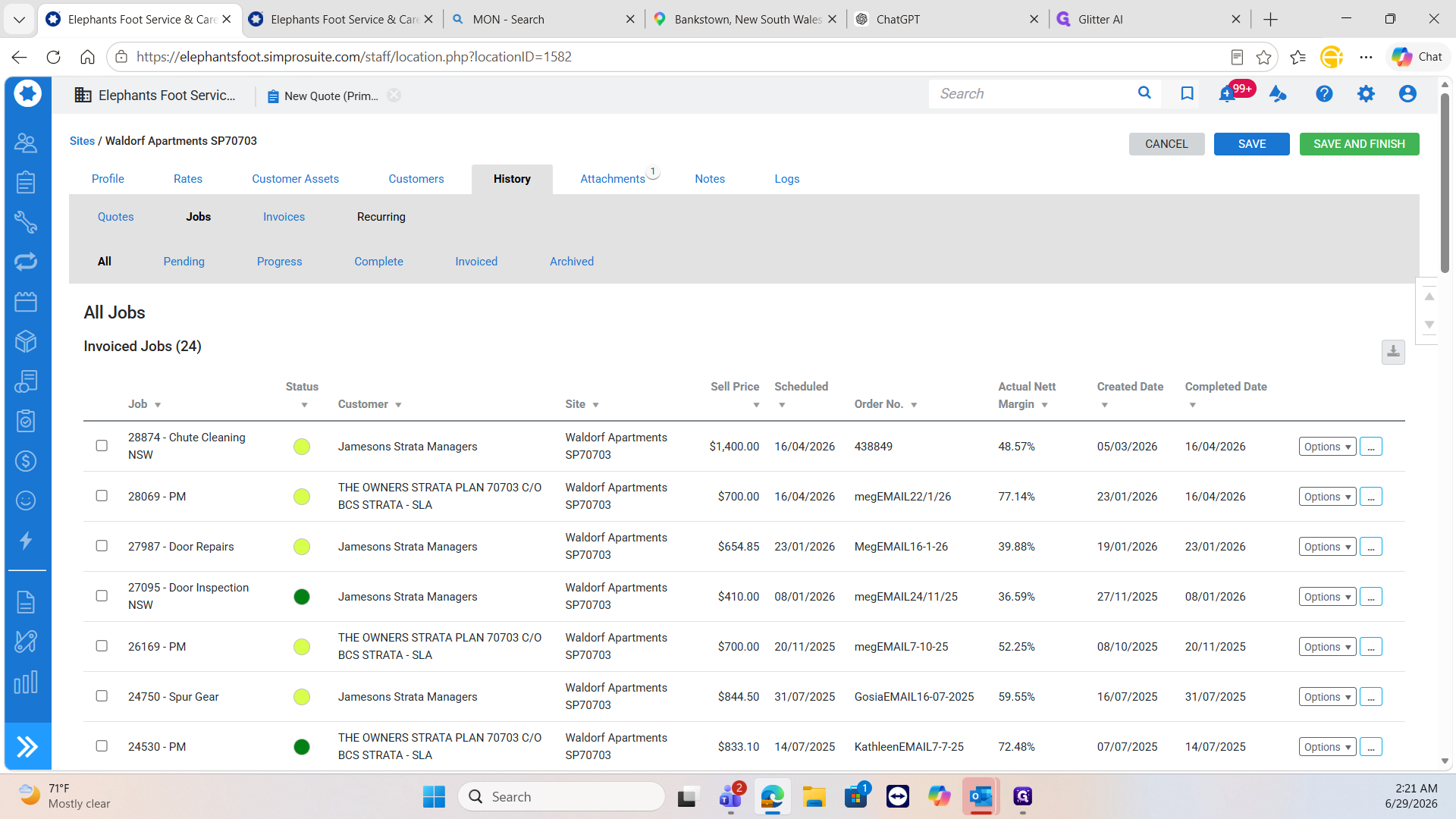This screenshot has height=819, width=1456.
Task: Open the Materials box icon in the sidebar
Action: coord(26,341)
